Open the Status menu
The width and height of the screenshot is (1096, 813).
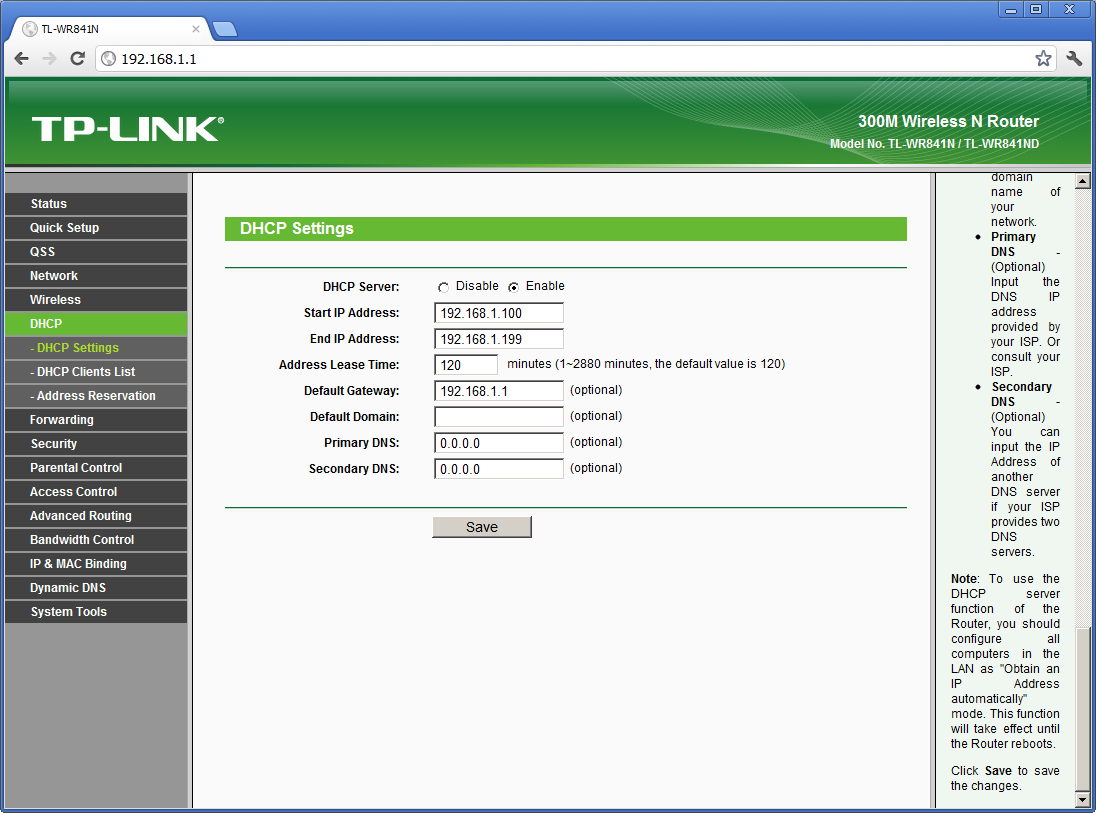coord(96,204)
